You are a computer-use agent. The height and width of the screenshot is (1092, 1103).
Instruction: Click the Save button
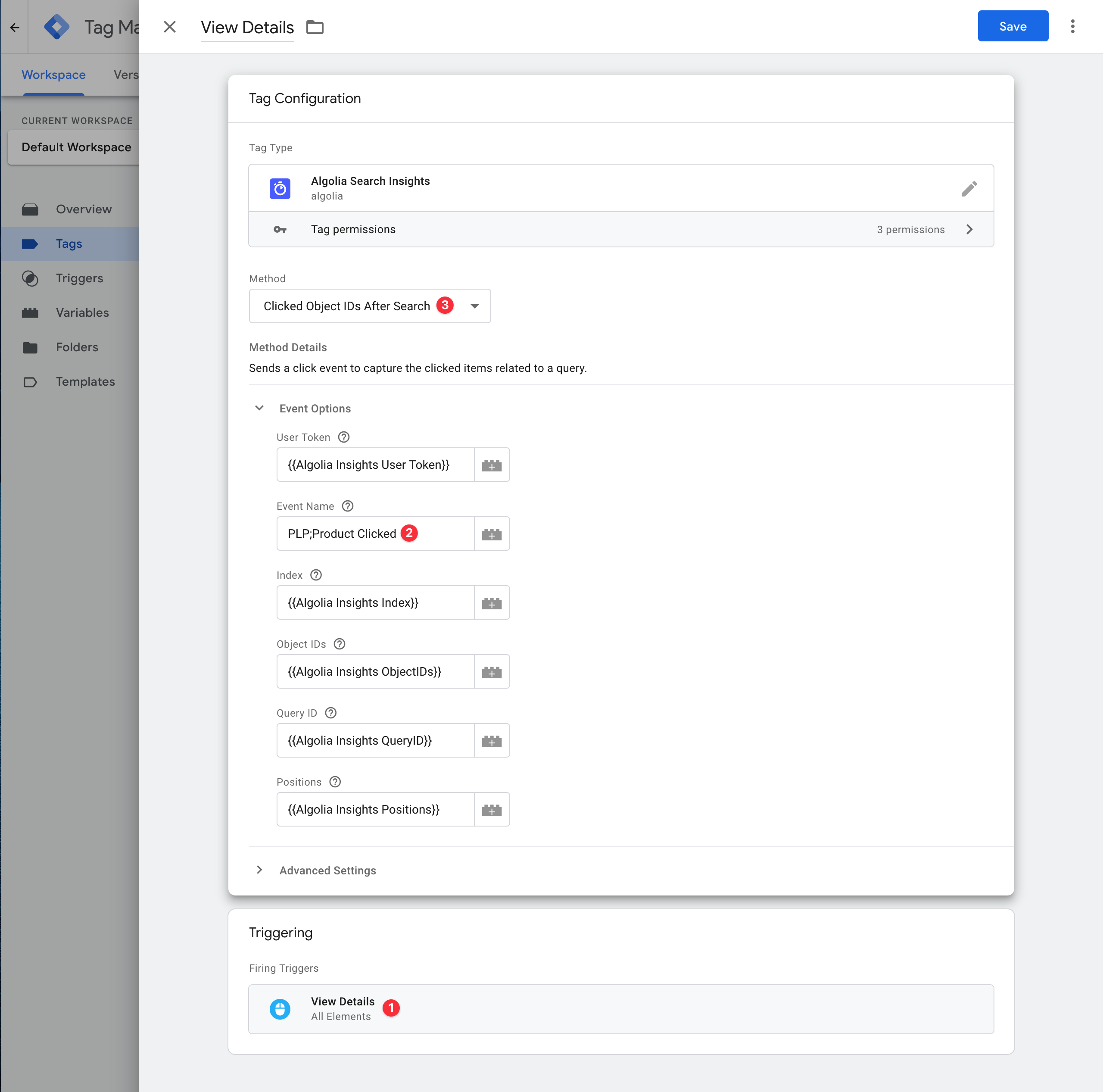[x=1013, y=26]
